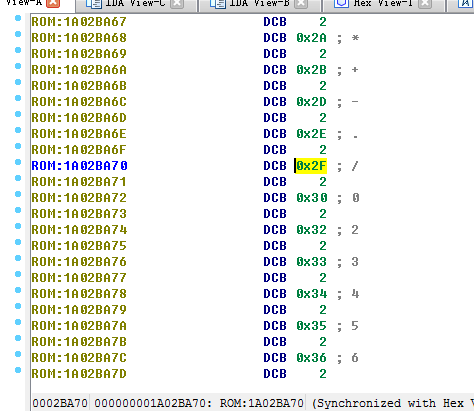This screenshot has height=411, width=474.
Task: Select the 0x2A value
Action: [311, 38]
